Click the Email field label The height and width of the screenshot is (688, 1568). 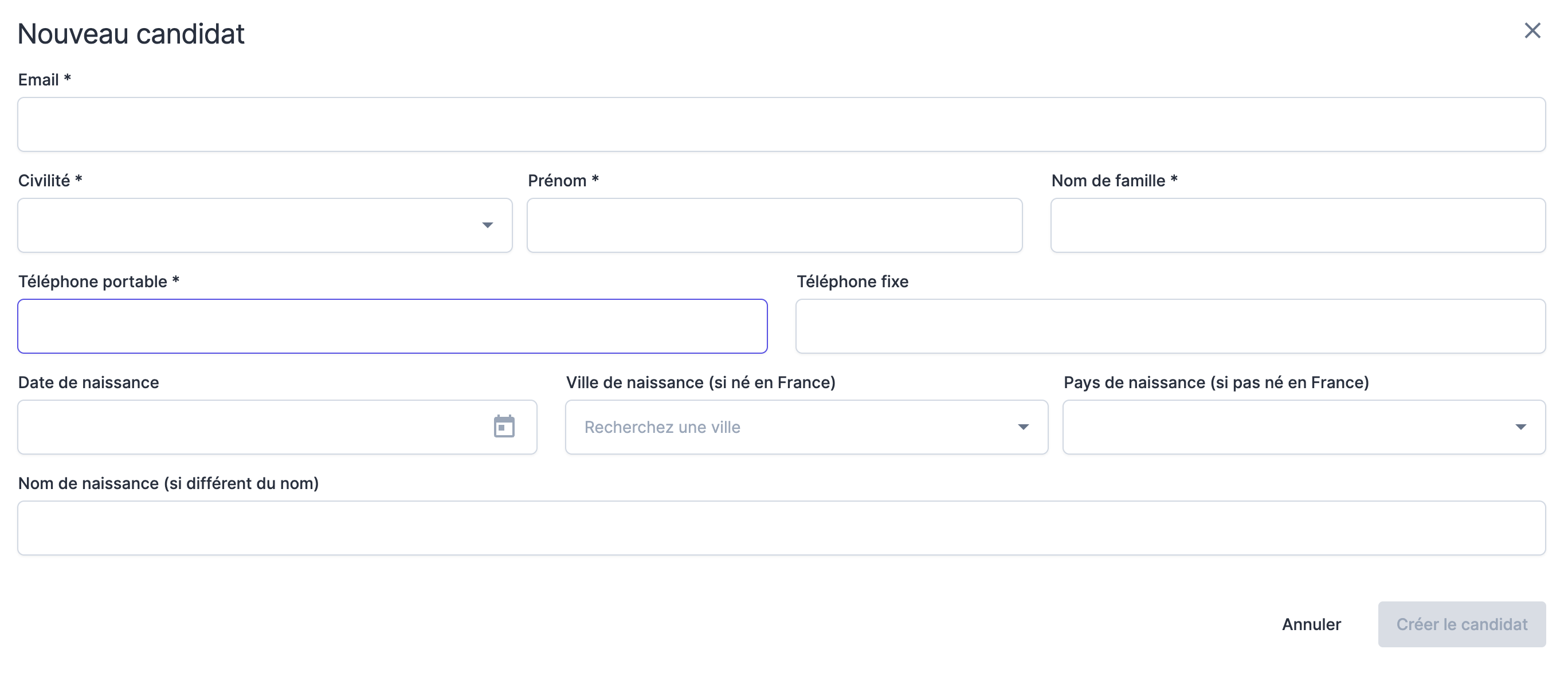tap(38, 80)
